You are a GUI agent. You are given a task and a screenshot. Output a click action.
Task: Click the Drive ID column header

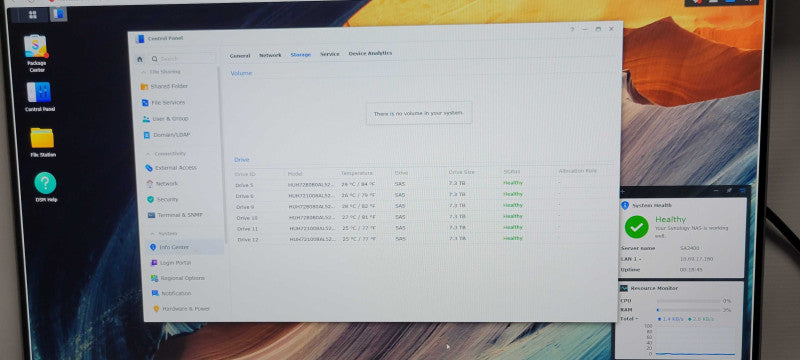(244, 174)
